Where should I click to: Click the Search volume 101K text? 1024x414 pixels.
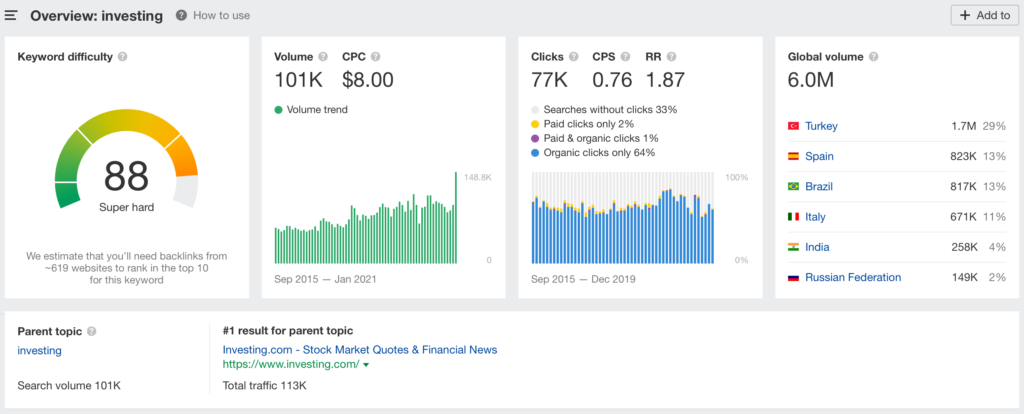pos(69,385)
